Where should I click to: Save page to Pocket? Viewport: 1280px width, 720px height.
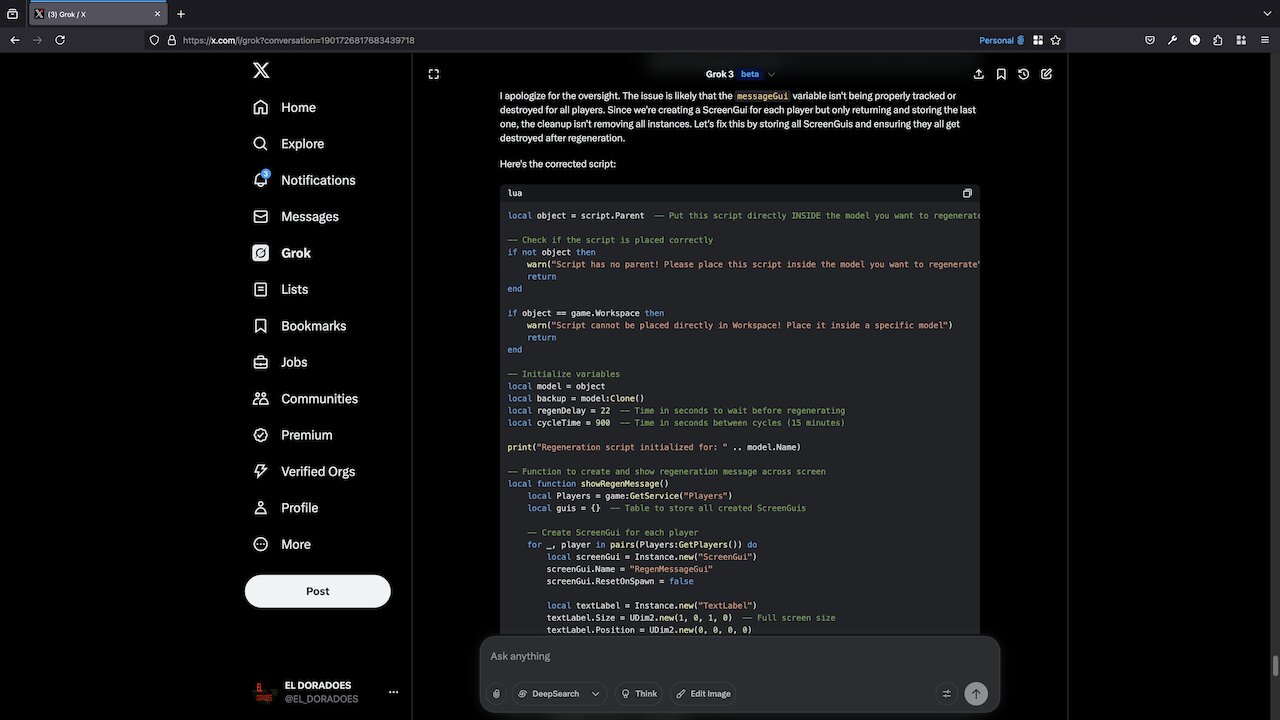click(1150, 40)
